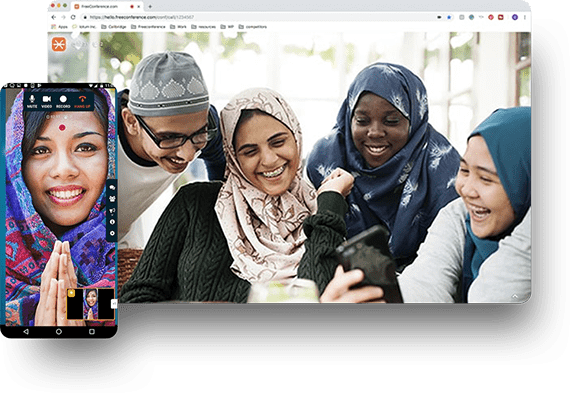Tap the self-view thumbnail on the phone
Image resolution: width=570 pixels, height=394 pixels.
tap(91, 304)
